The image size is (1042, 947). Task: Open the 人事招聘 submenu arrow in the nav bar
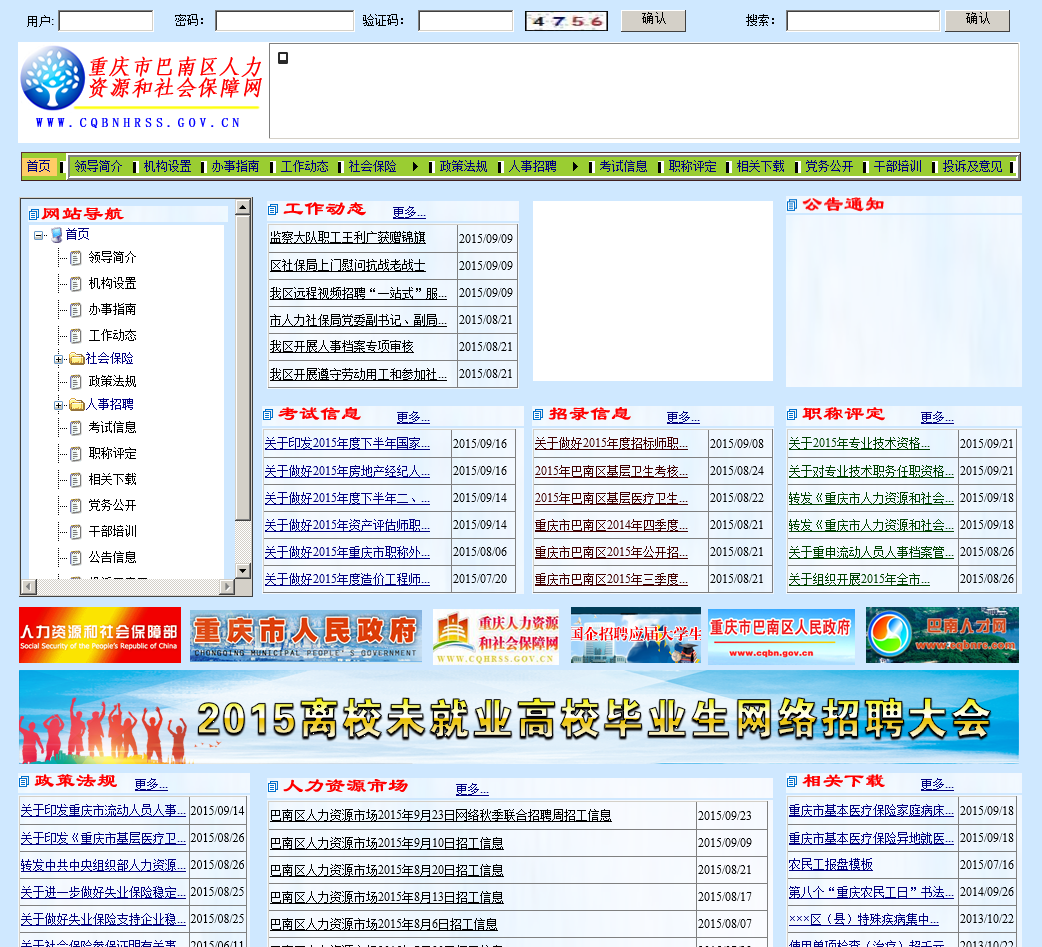pos(575,167)
